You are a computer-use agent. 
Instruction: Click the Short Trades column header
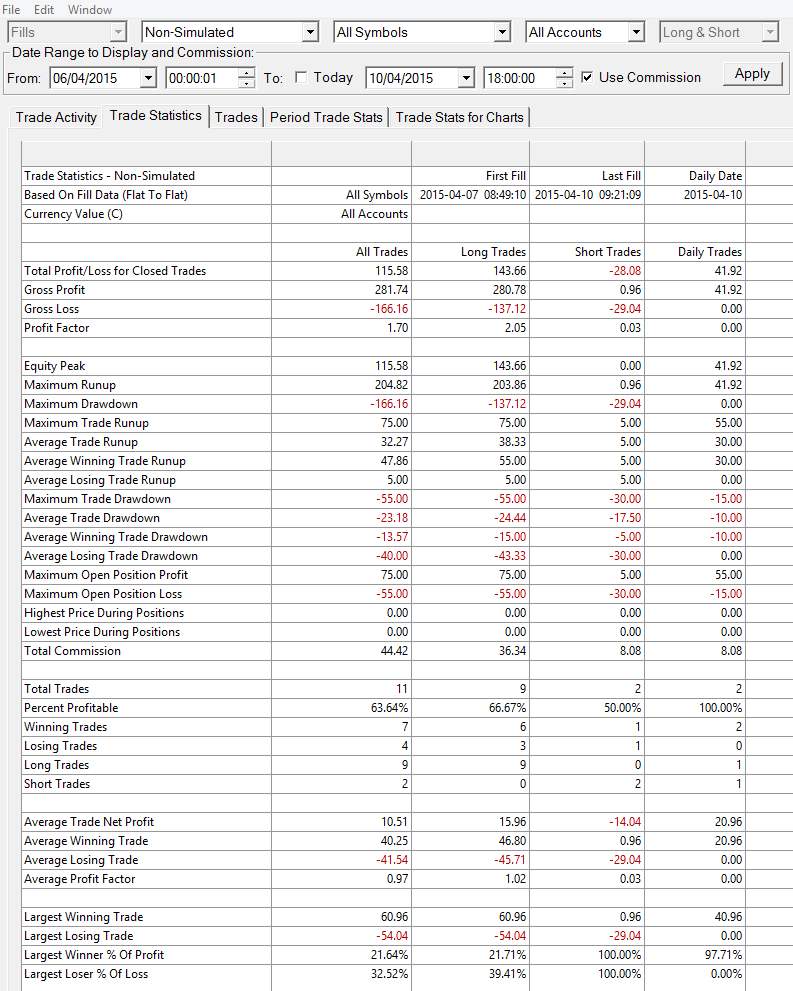(x=607, y=252)
